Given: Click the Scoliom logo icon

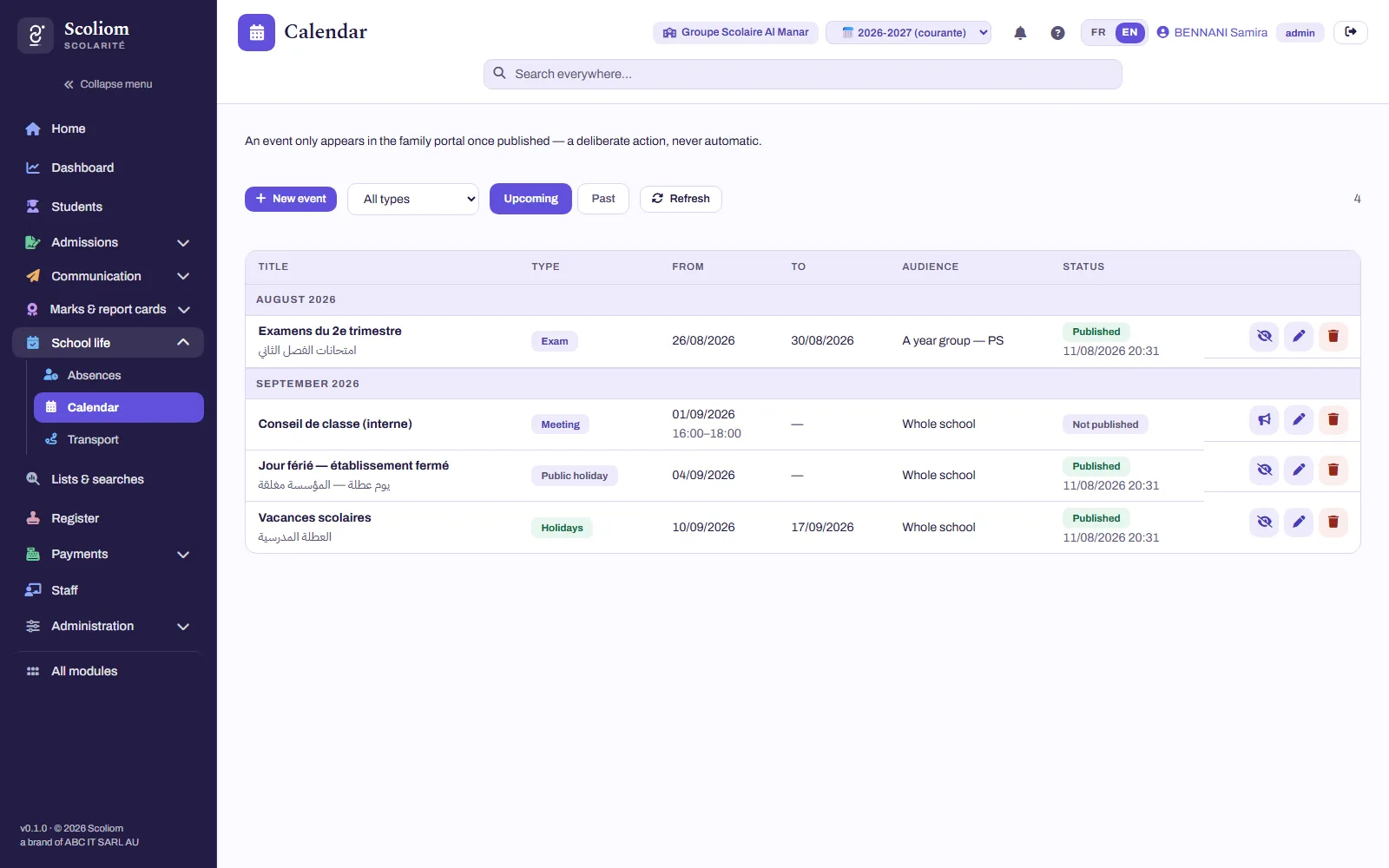Looking at the screenshot, I should tap(36, 36).
